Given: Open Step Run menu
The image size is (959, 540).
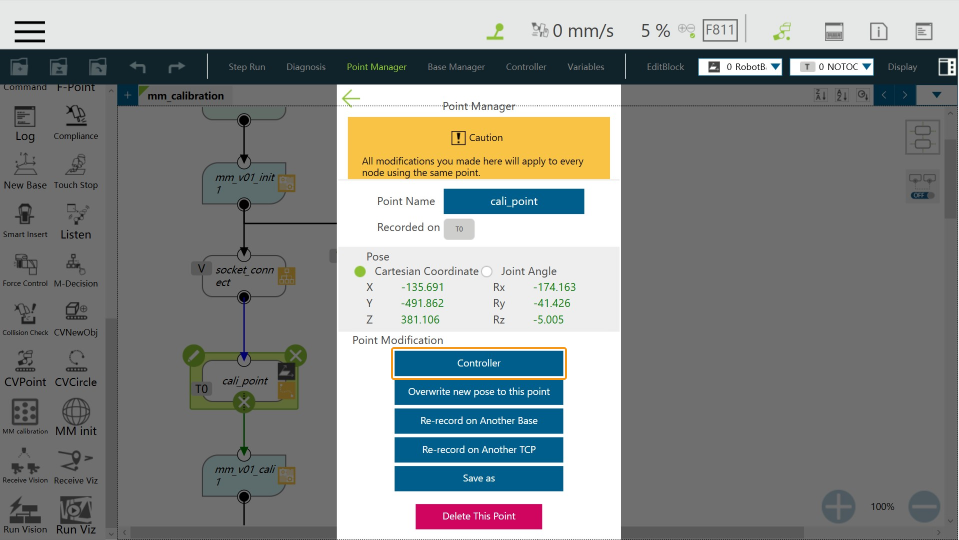Looking at the screenshot, I should (246, 67).
